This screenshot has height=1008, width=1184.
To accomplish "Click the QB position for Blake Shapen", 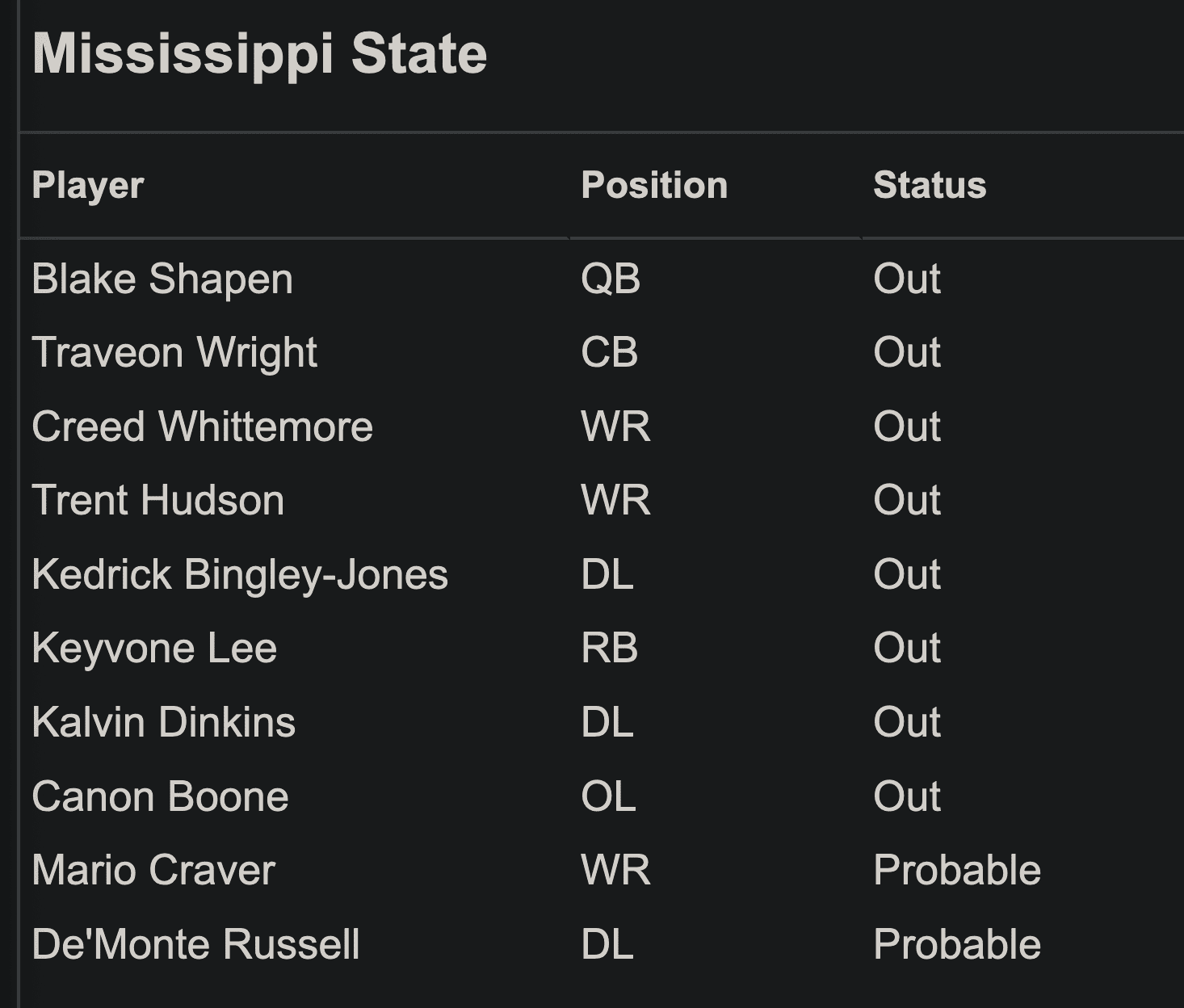I will [x=611, y=279].
